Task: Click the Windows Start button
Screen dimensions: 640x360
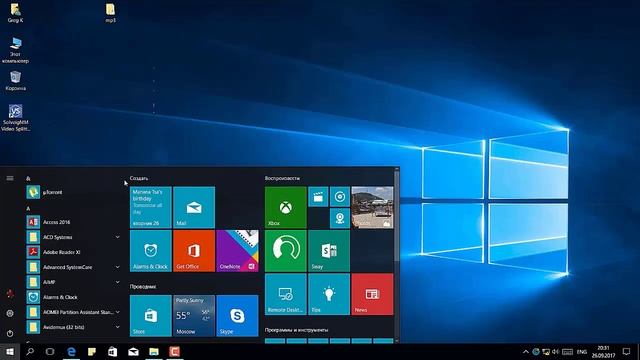Action: point(10,351)
